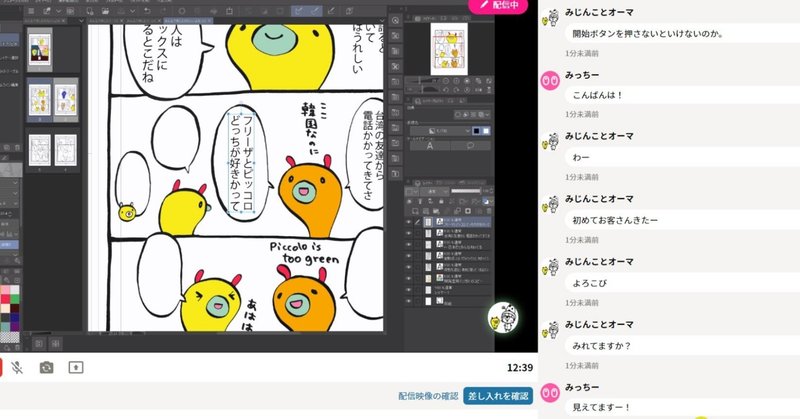Open the dropdown arrow next to the new-document icon
This screenshot has width=800, height=419.
pyautogui.click(x=58, y=11)
